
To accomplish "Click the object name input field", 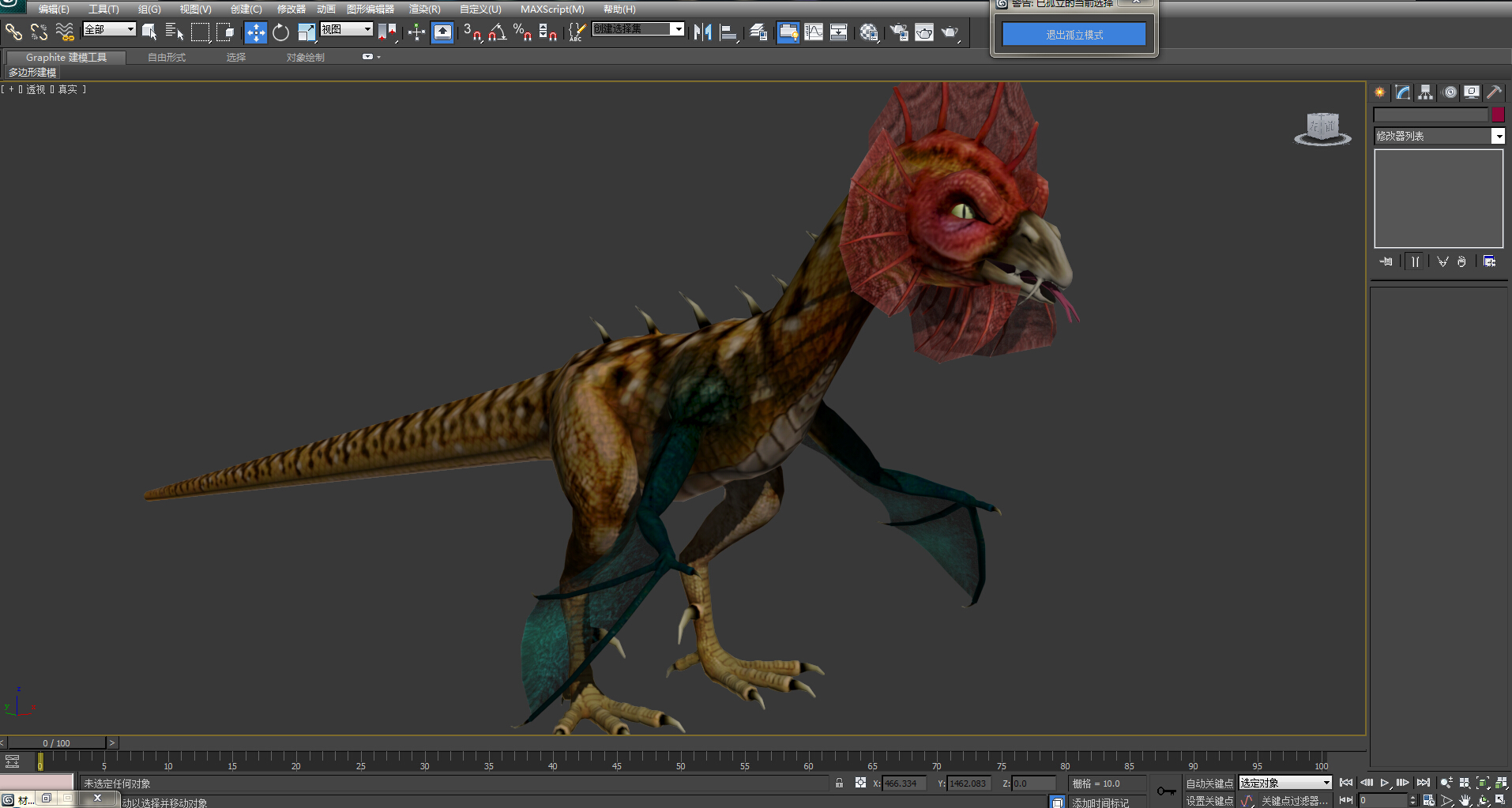I will click(x=1431, y=115).
